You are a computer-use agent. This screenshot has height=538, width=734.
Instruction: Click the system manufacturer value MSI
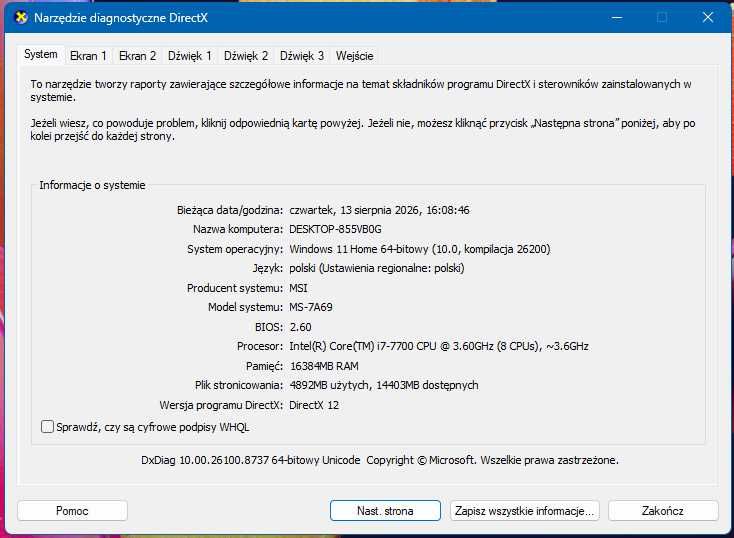coord(298,288)
